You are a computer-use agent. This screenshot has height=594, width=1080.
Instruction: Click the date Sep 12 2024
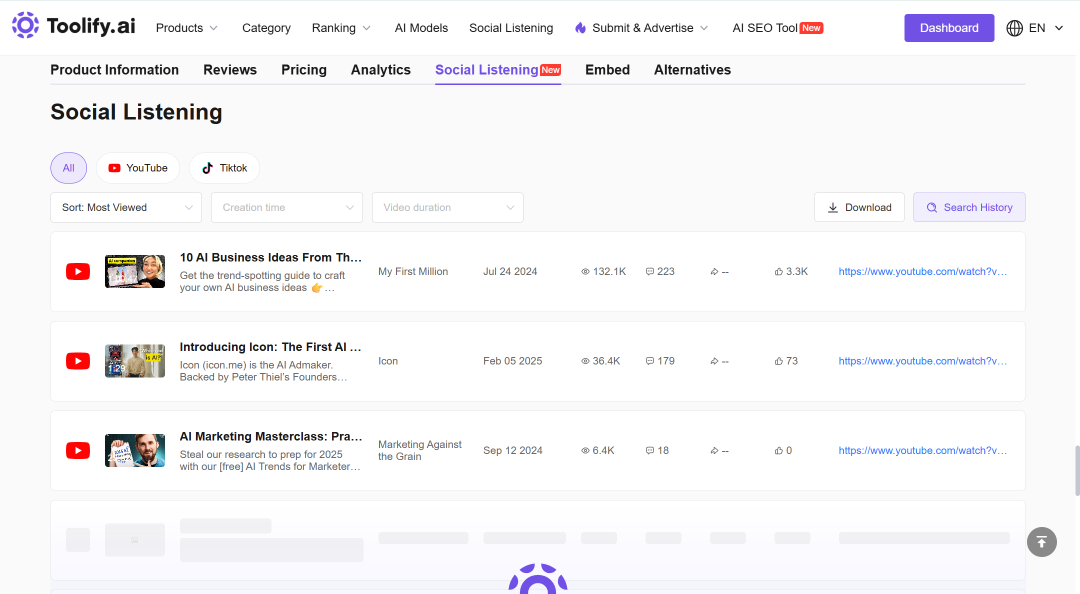click(512, 451)
